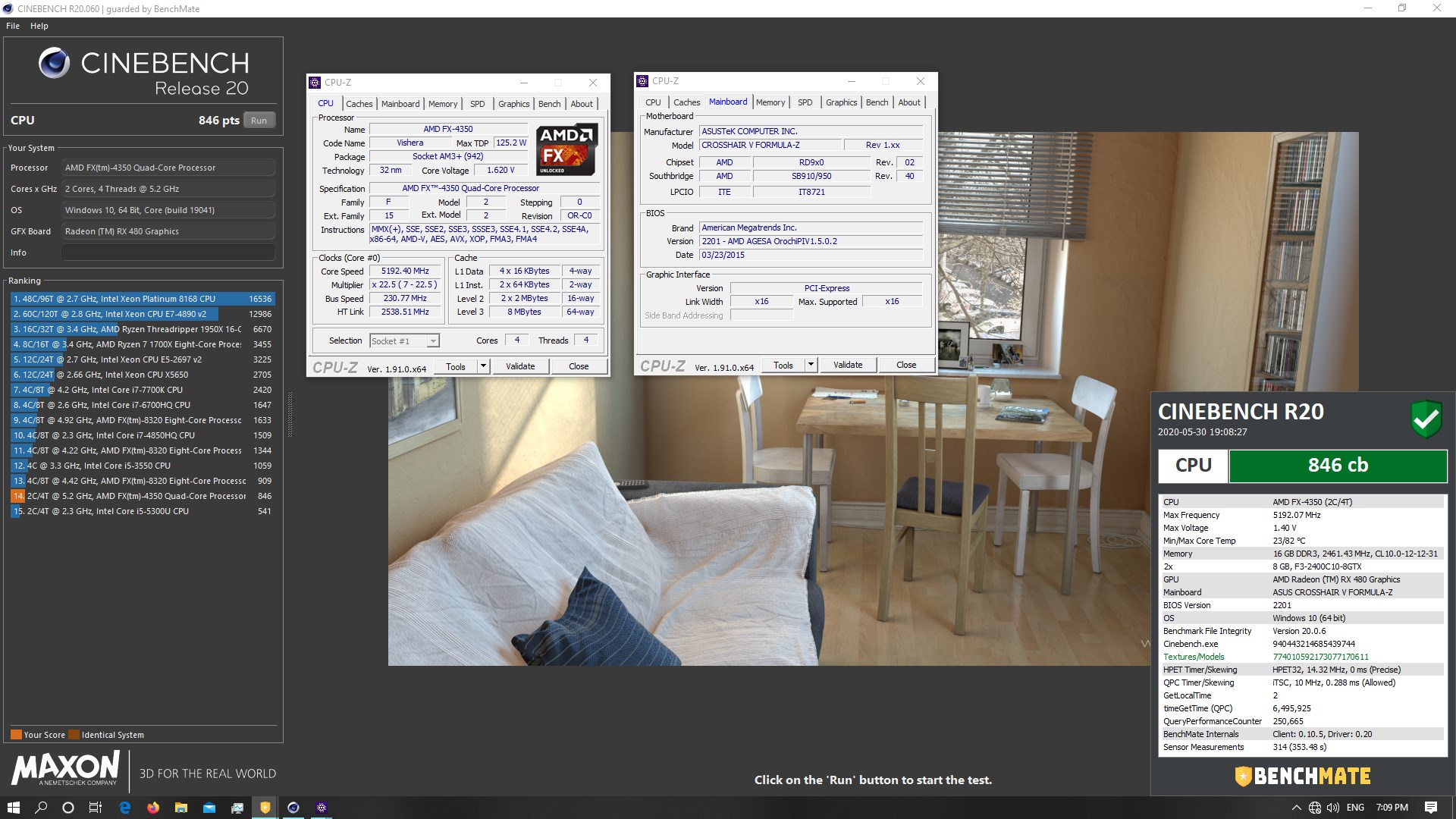Switch to CPU-Z icon in the taskbar
The height and width of the screenshot is (819, 1456).
(322, 808)
